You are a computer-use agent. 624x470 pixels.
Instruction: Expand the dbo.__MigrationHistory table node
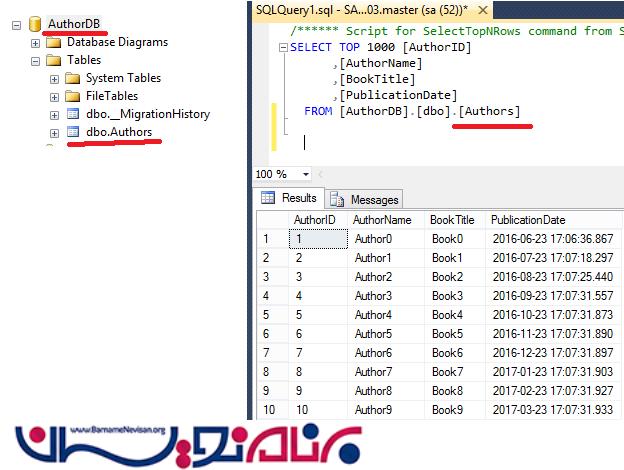click(x=54, y=115)
